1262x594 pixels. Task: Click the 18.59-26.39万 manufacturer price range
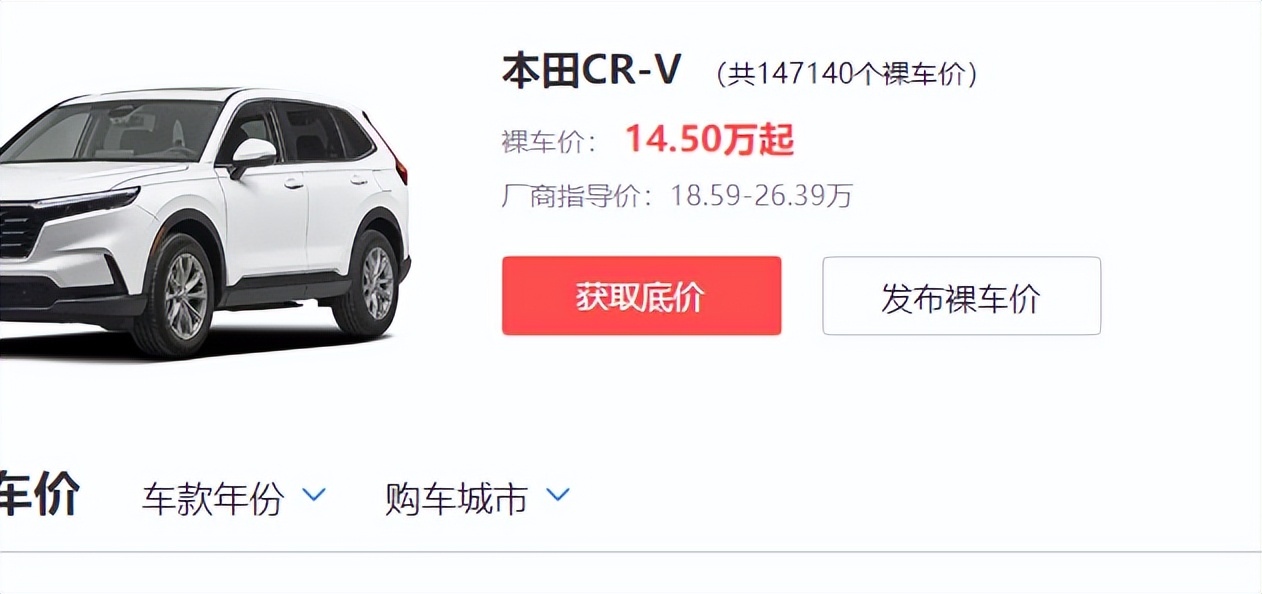pos(761,195)
